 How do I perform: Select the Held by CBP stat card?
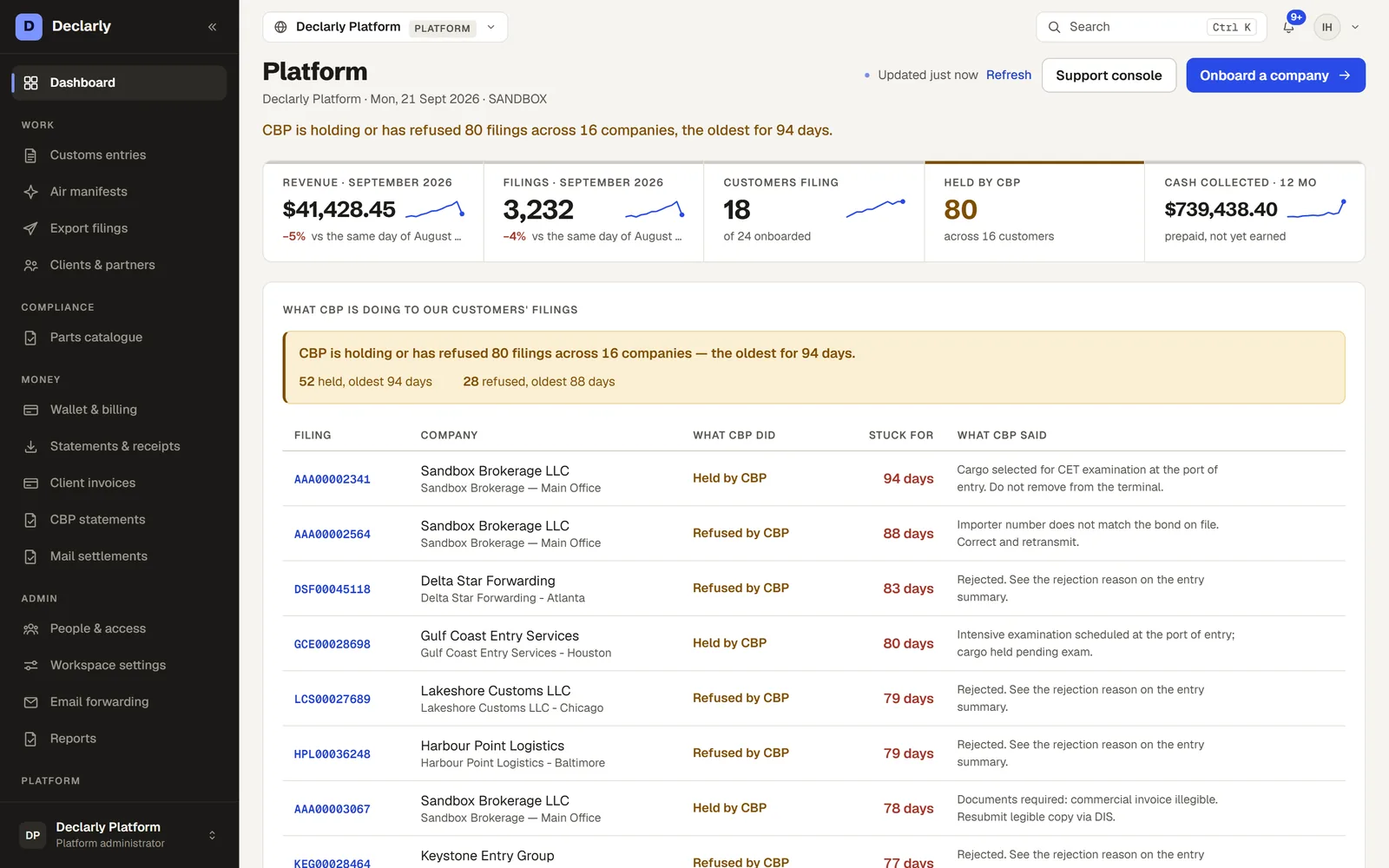(1034, 212)
